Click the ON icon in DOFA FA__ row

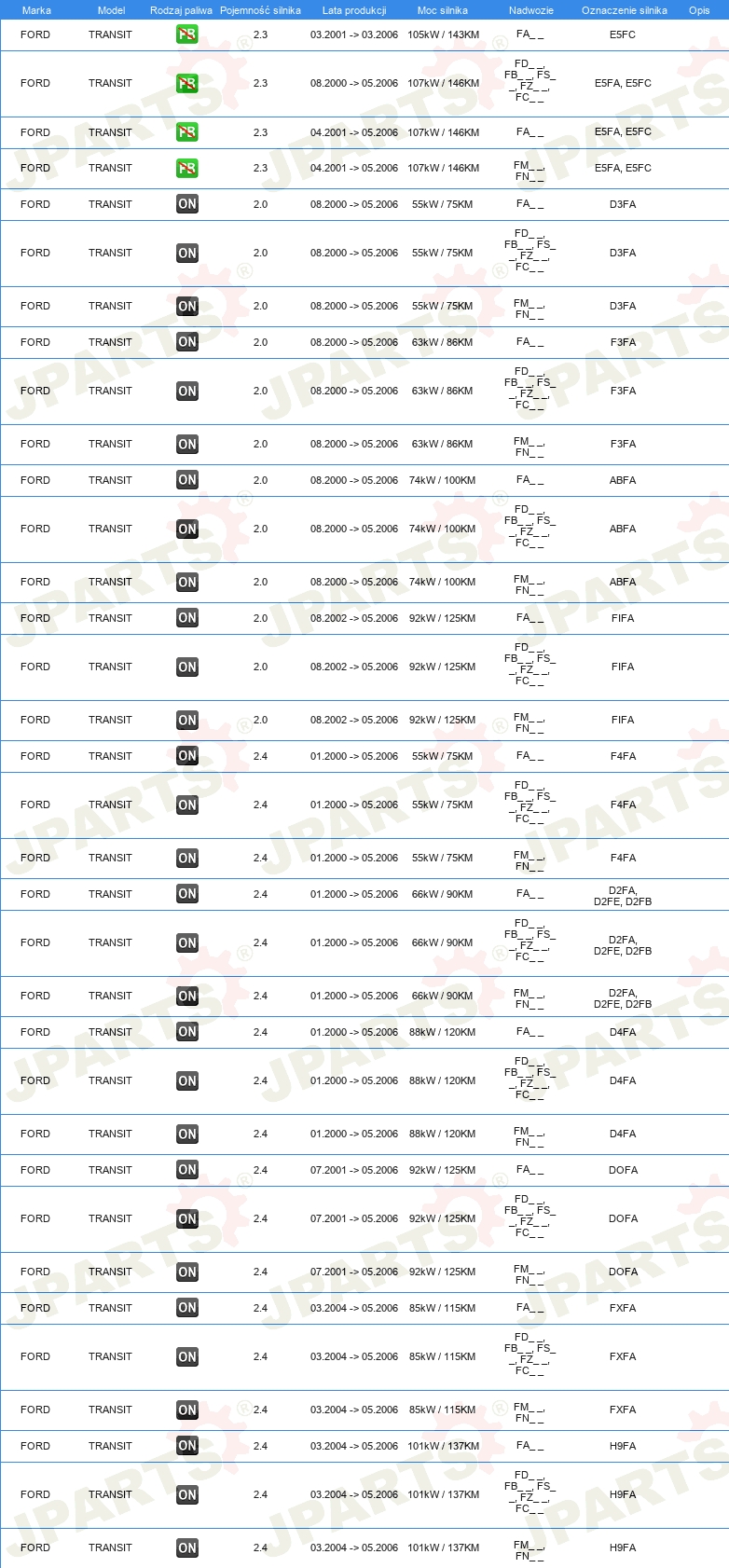(187, 1170)
